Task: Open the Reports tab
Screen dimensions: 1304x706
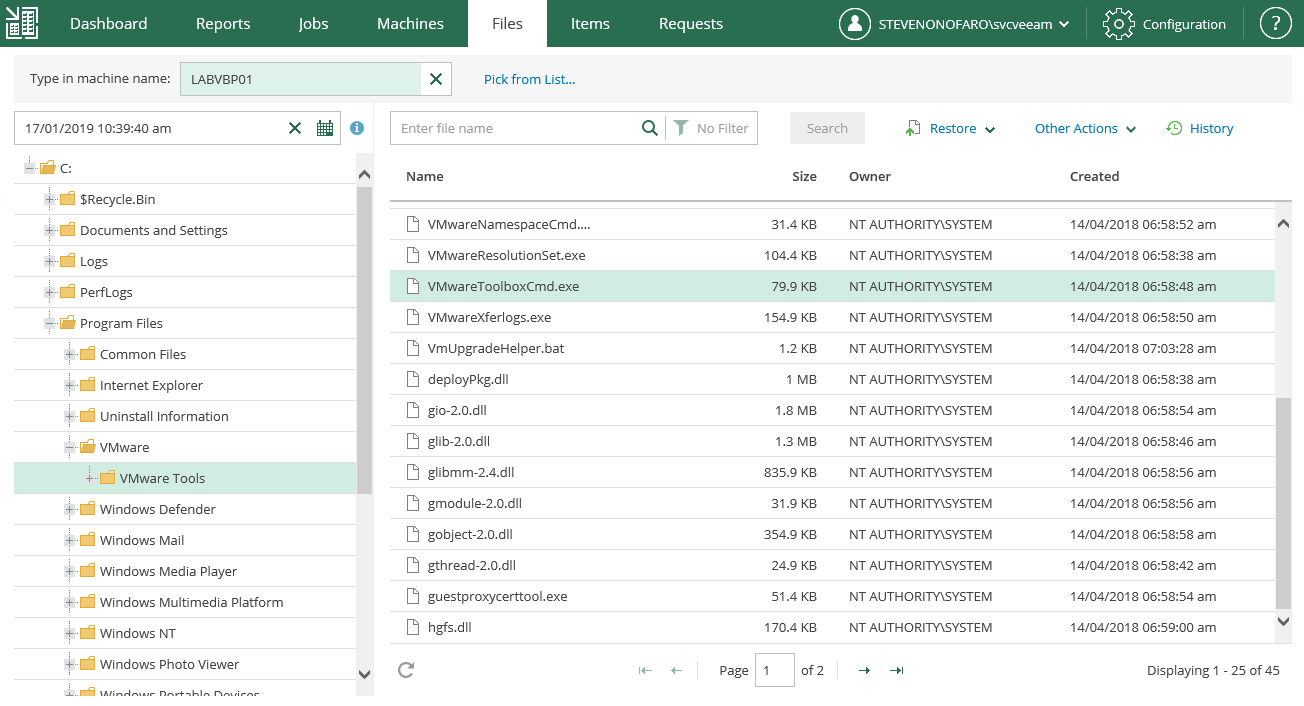Action: pos(223,24)
